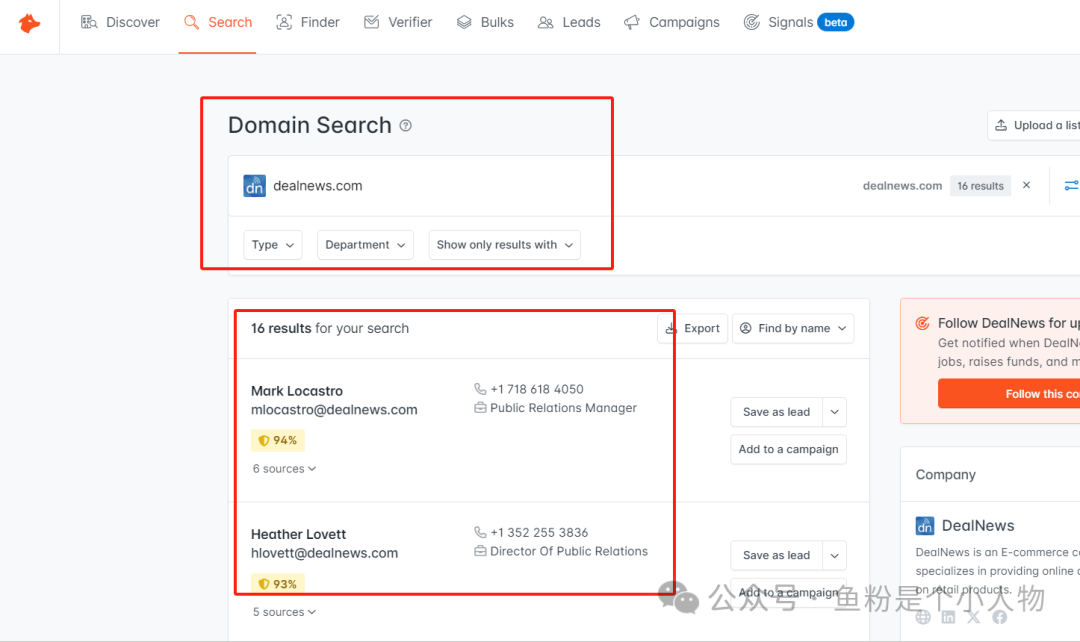1080x642 pixels.
Task: Open Find by name dropdown
Action: coord(793,329)
